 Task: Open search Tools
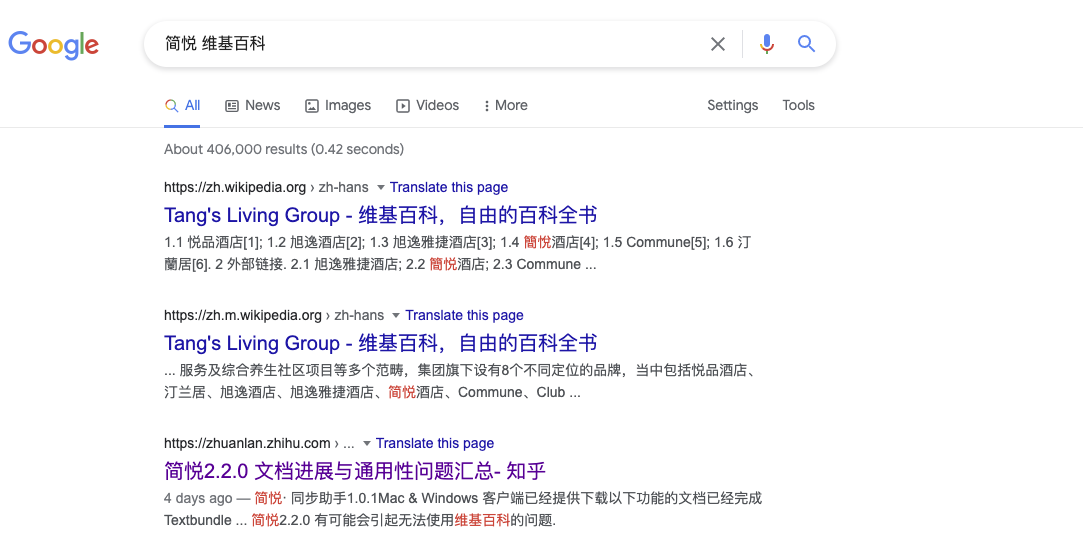pos(798,106)
